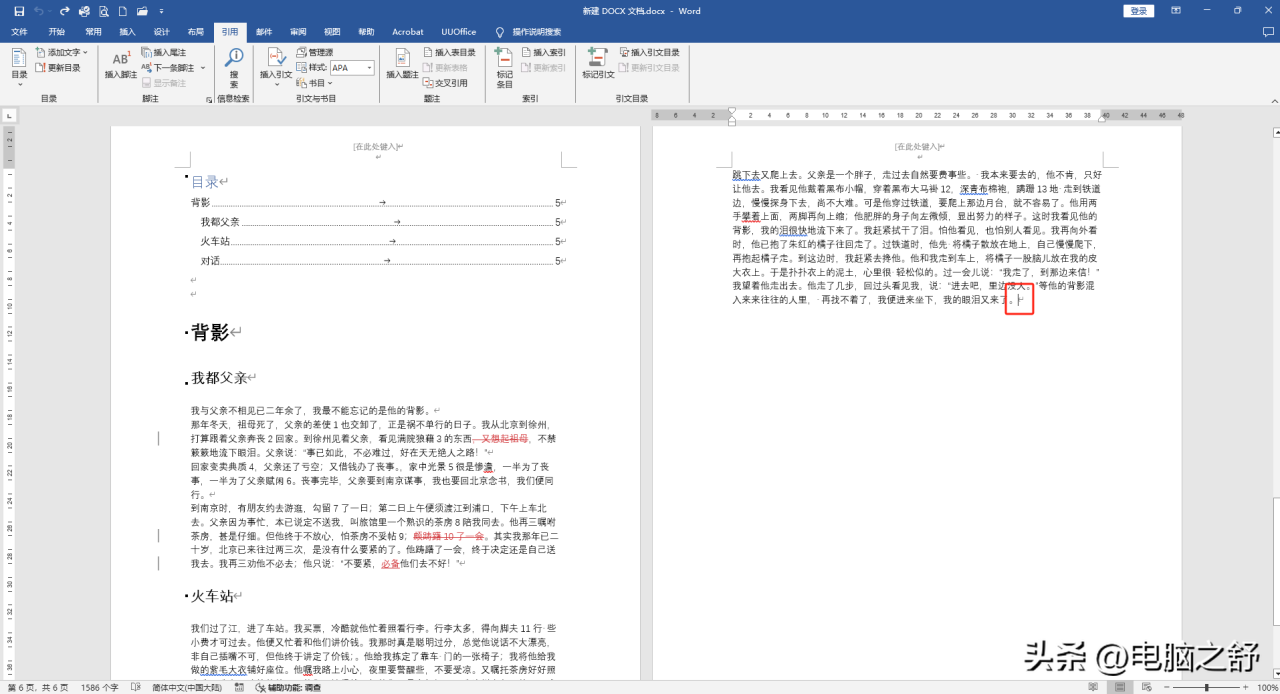Click the 火车站 heading in the document body
Viewport: 1280px width, 694px height.
[x=212, y=596]
